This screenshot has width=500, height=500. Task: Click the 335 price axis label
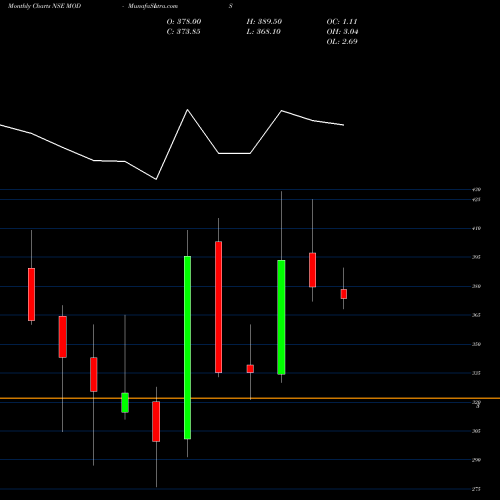[x=476, y=373]
